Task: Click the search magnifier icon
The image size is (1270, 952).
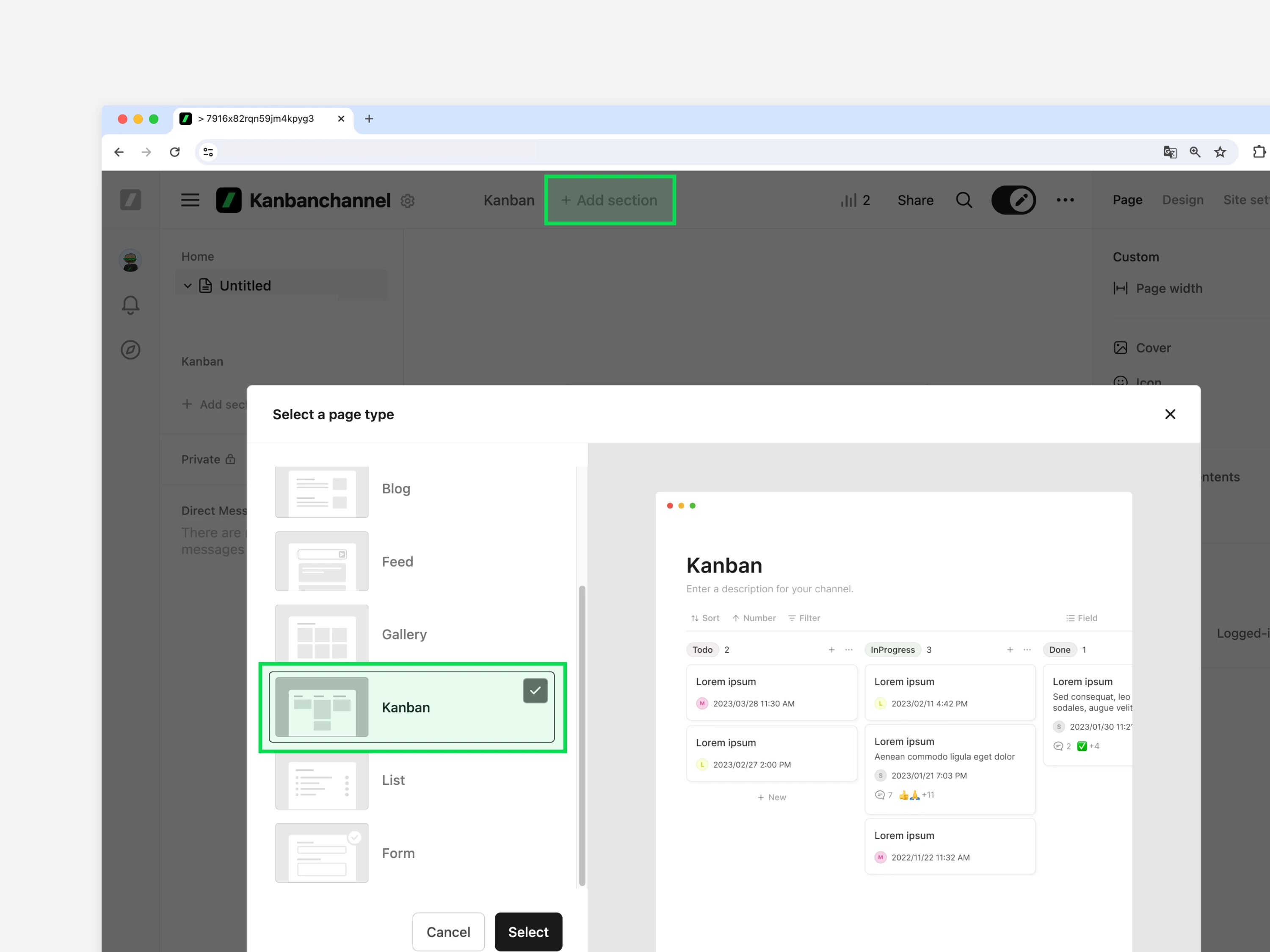Action: coord(964,200)
